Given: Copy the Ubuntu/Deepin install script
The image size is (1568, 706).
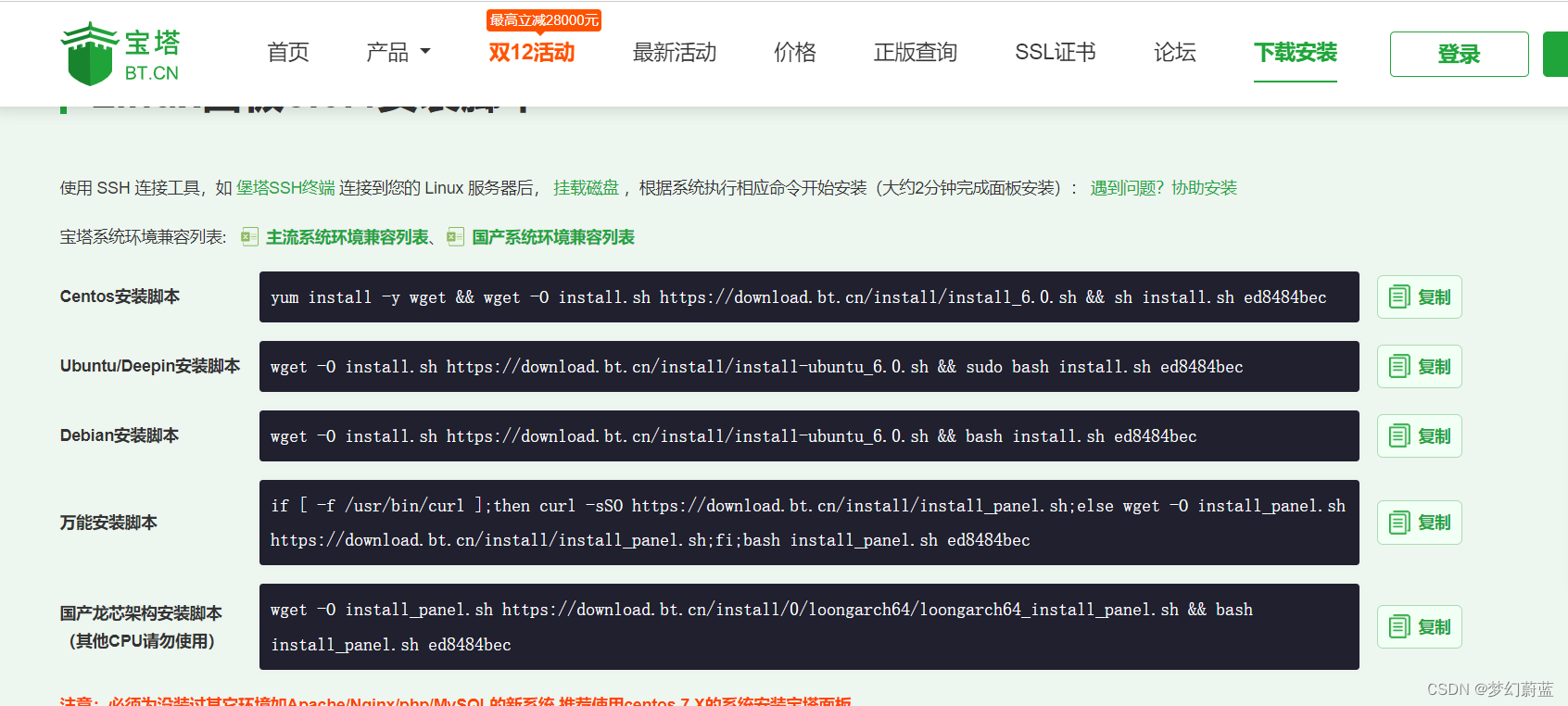Looking at the screenshot, I should pyautogui.click(x=1420, y=367).
